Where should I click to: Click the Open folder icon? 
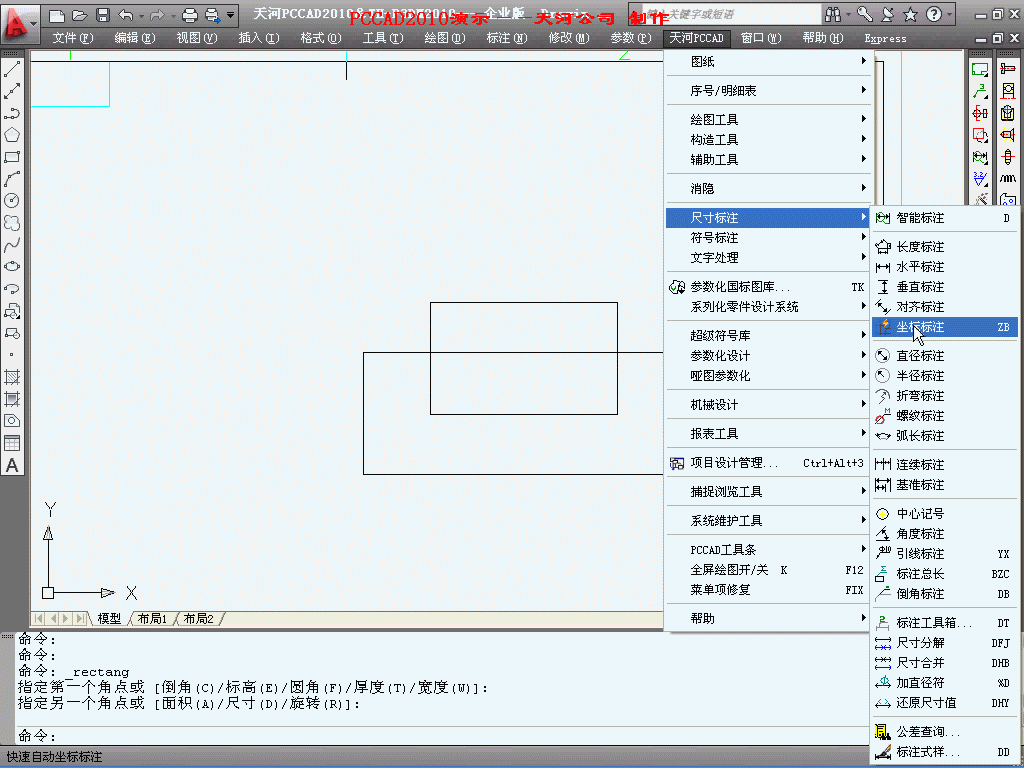tap(80, 14)
